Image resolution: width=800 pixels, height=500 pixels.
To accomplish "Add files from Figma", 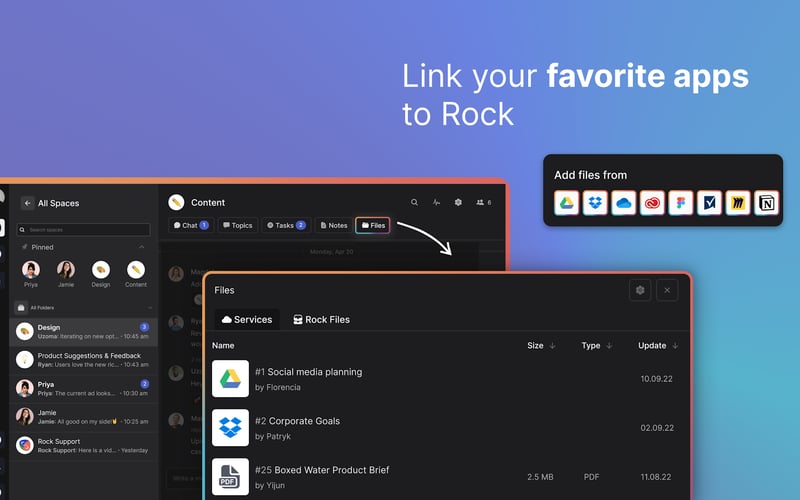I will (681, 203).
